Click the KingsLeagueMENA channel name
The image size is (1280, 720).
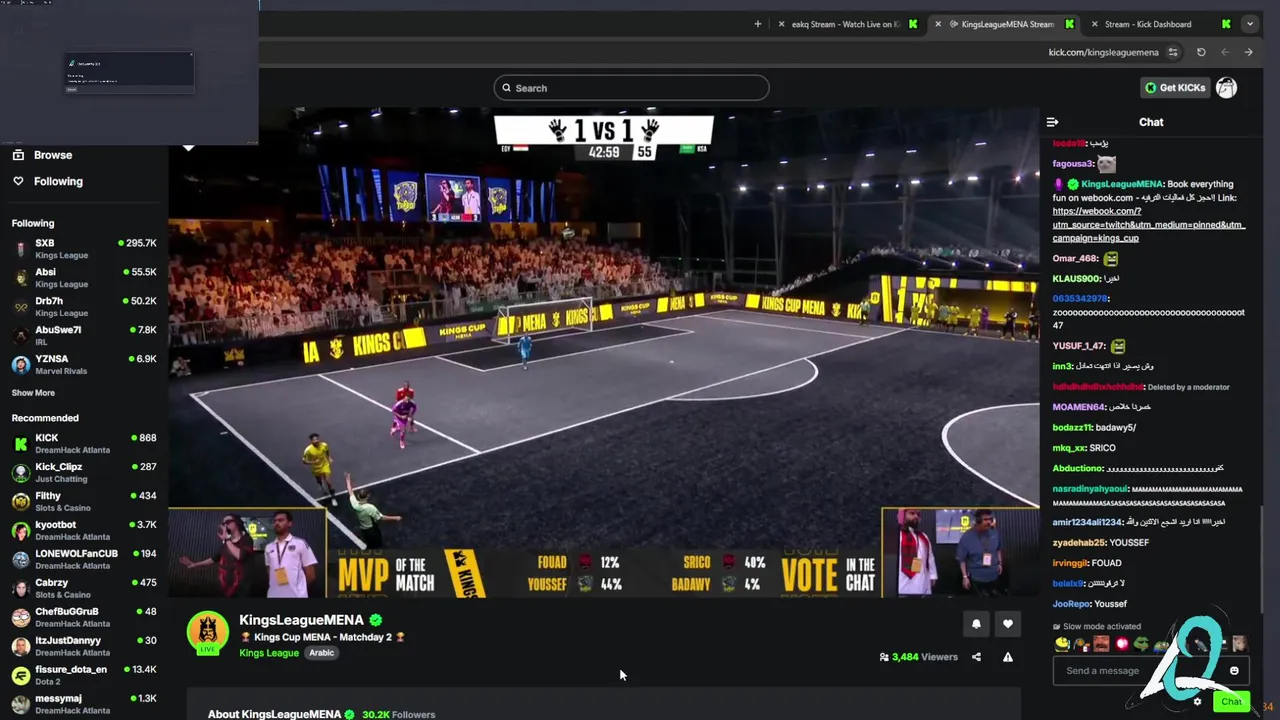[x=301, y=620]
